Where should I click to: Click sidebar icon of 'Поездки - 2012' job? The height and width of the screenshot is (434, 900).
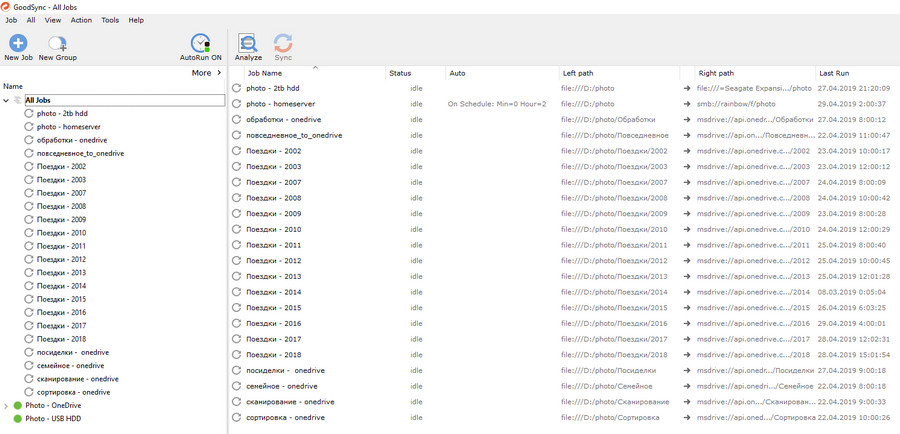tap(29, 259)
